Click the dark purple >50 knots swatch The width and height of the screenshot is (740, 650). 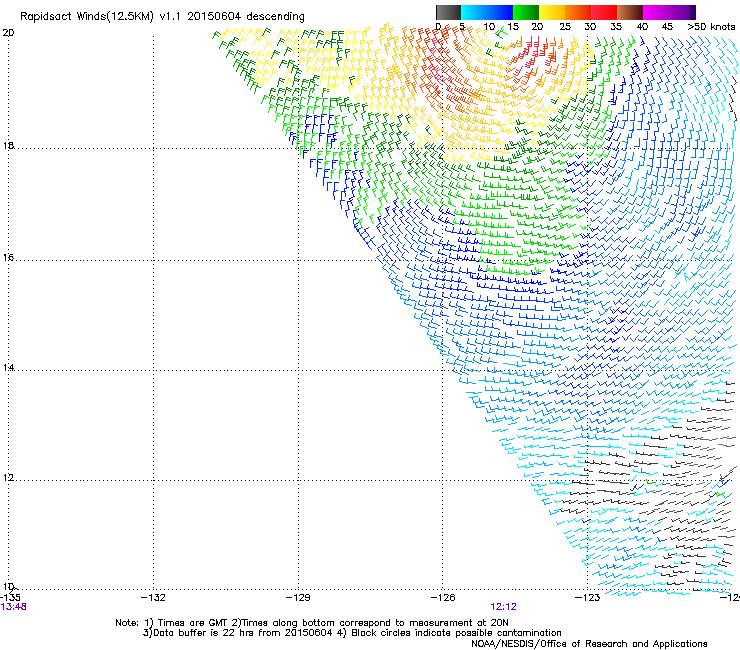[x=693, y=12]
